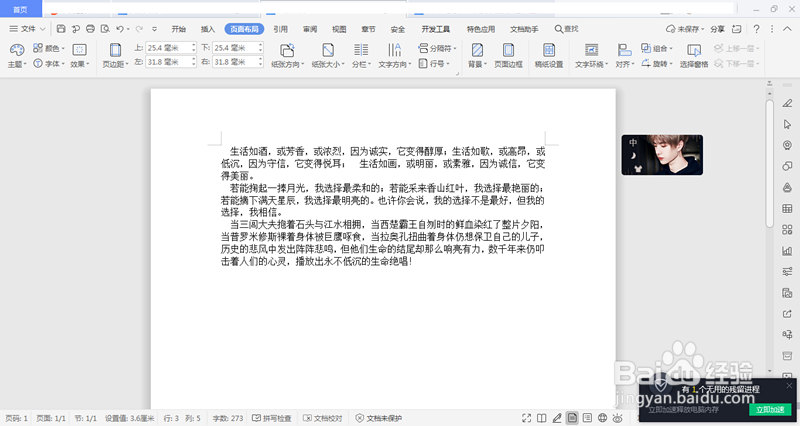Viewport: 800px width, 426px height.
Task: Click the vertical scrollbar thumb
Action: tap(770, 163)
